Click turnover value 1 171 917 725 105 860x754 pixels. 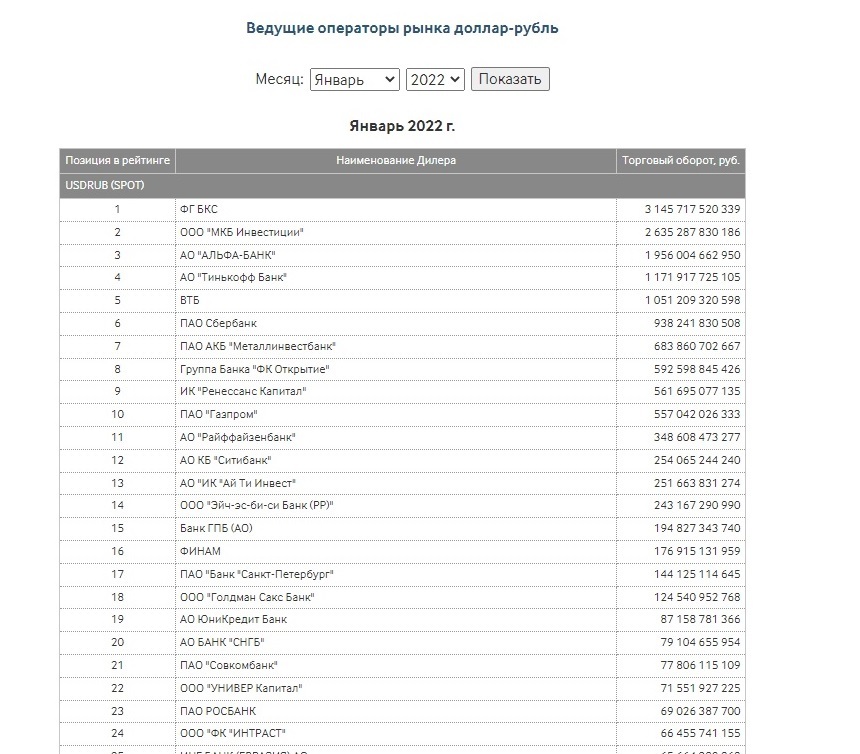pos(692,277)
